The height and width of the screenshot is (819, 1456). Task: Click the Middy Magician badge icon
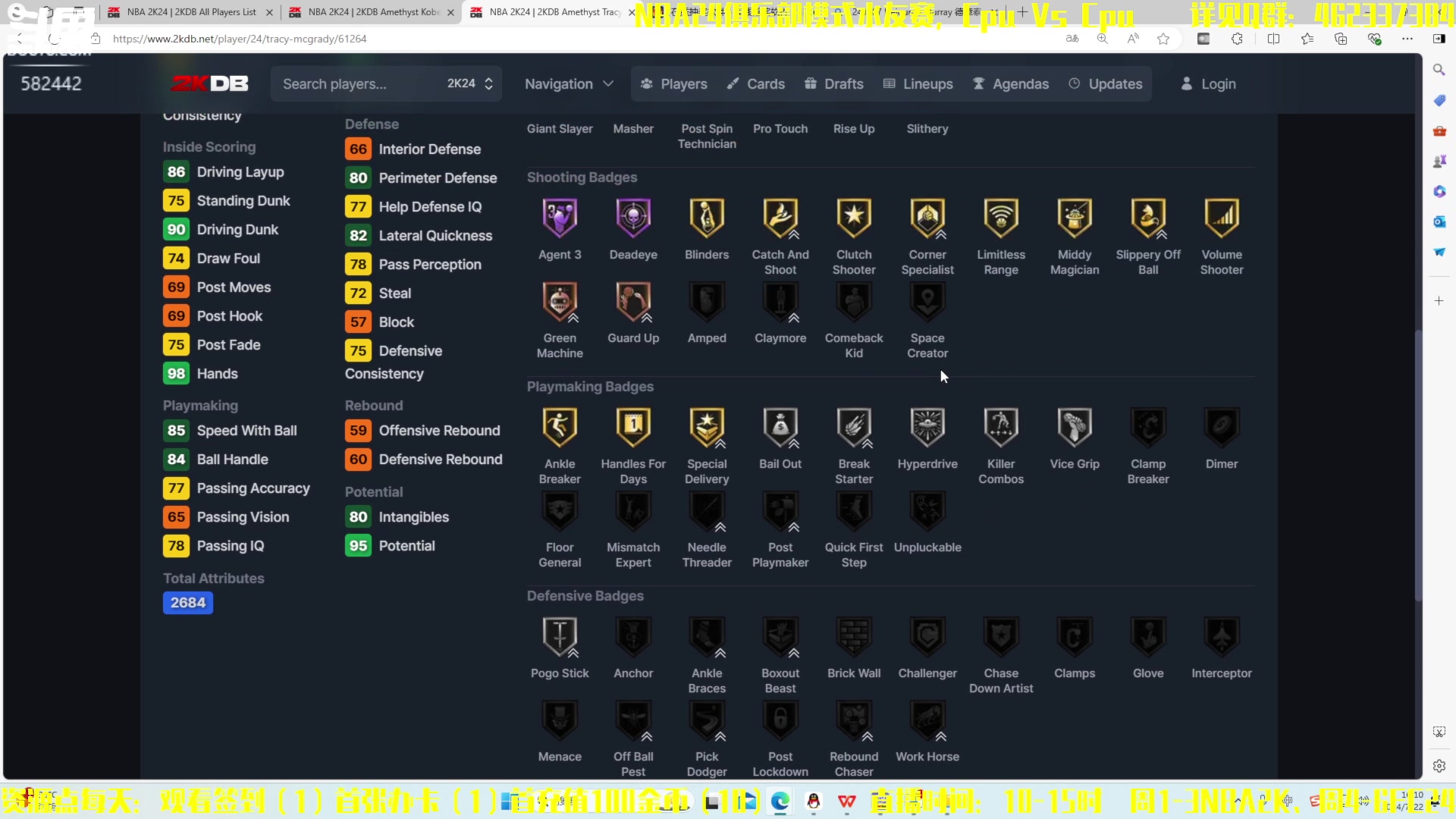[1075, 218]
